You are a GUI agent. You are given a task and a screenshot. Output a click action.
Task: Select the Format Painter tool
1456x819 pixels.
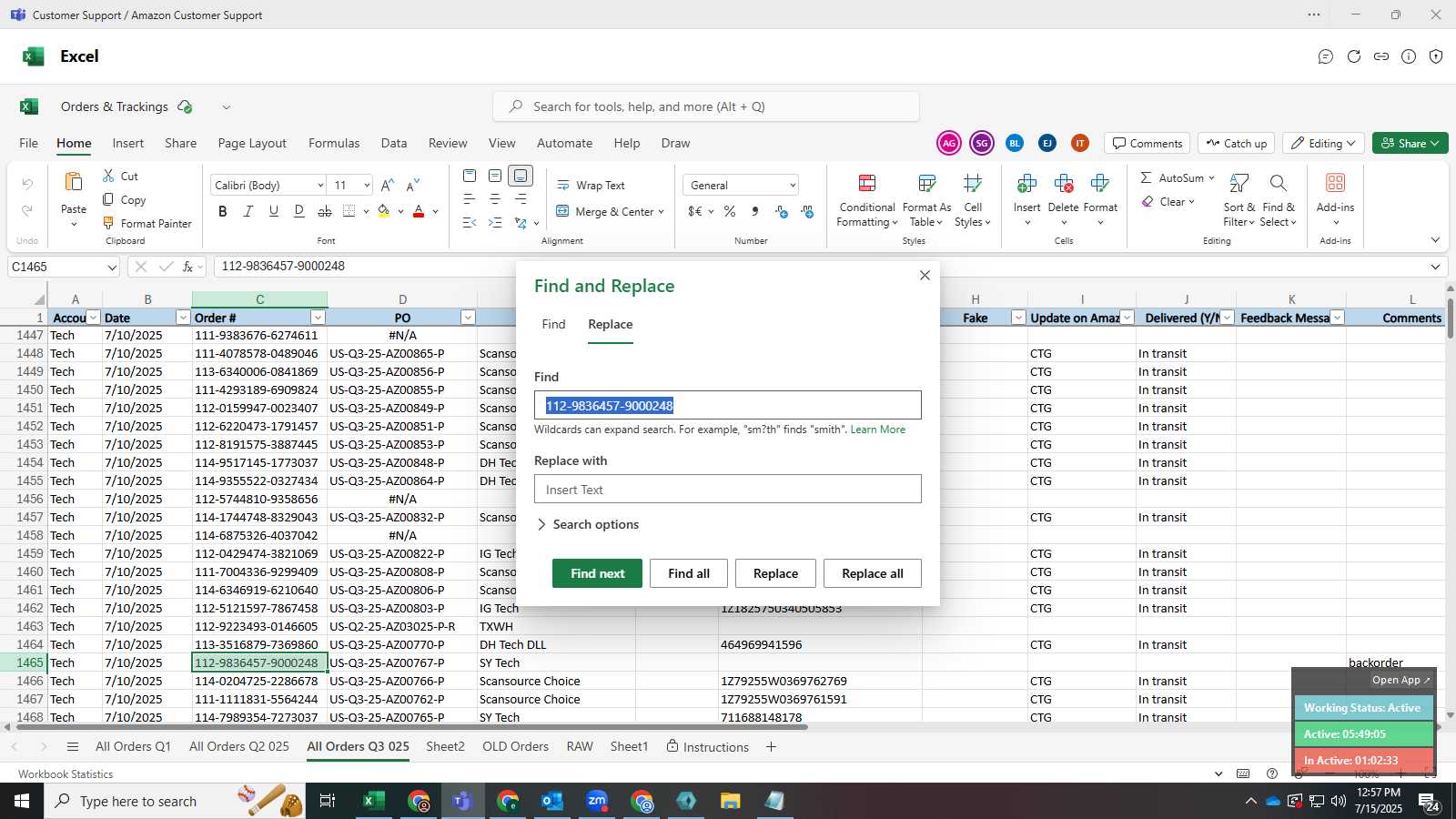(x=147, y=223)
